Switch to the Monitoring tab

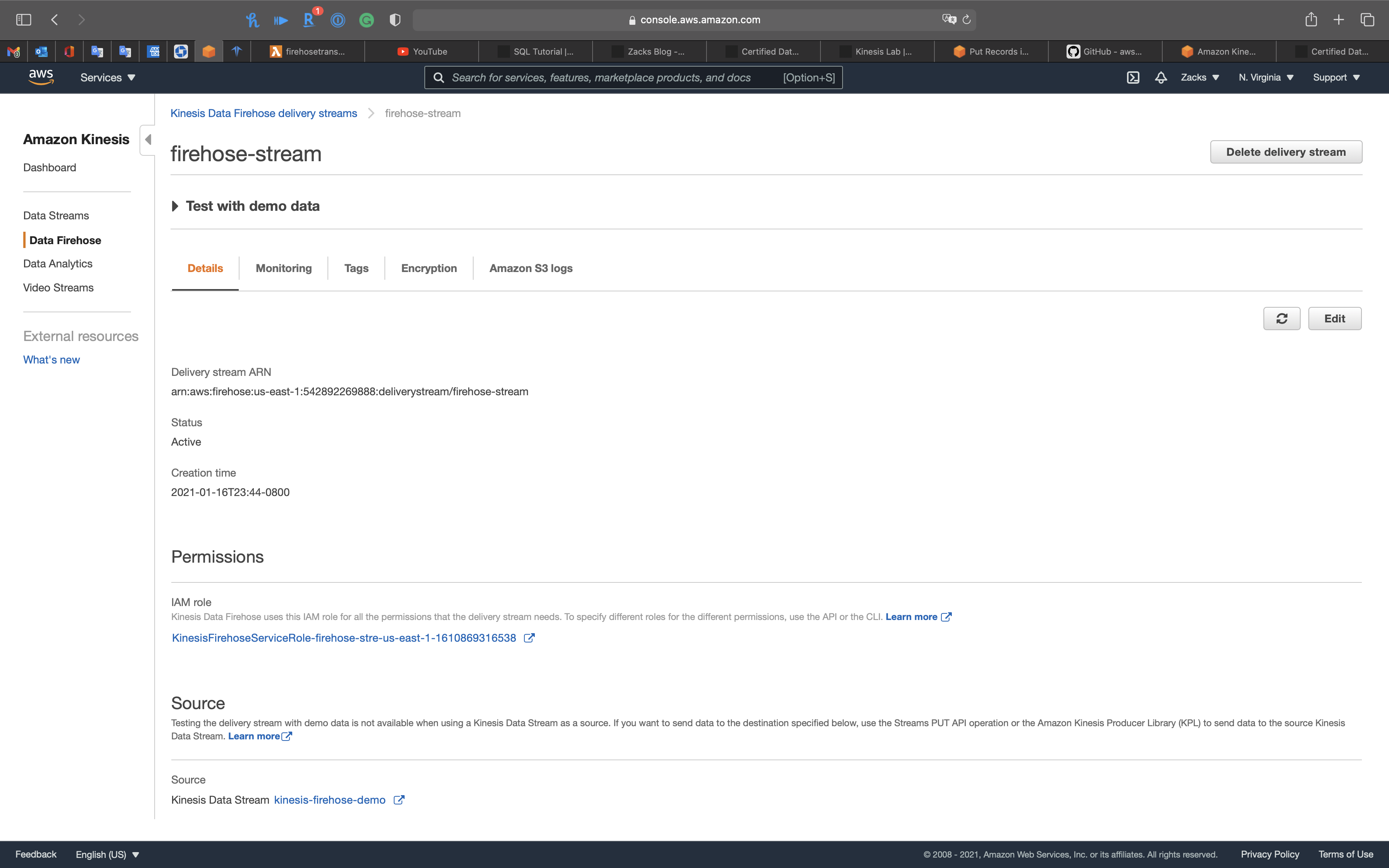(x=284, y=268)
